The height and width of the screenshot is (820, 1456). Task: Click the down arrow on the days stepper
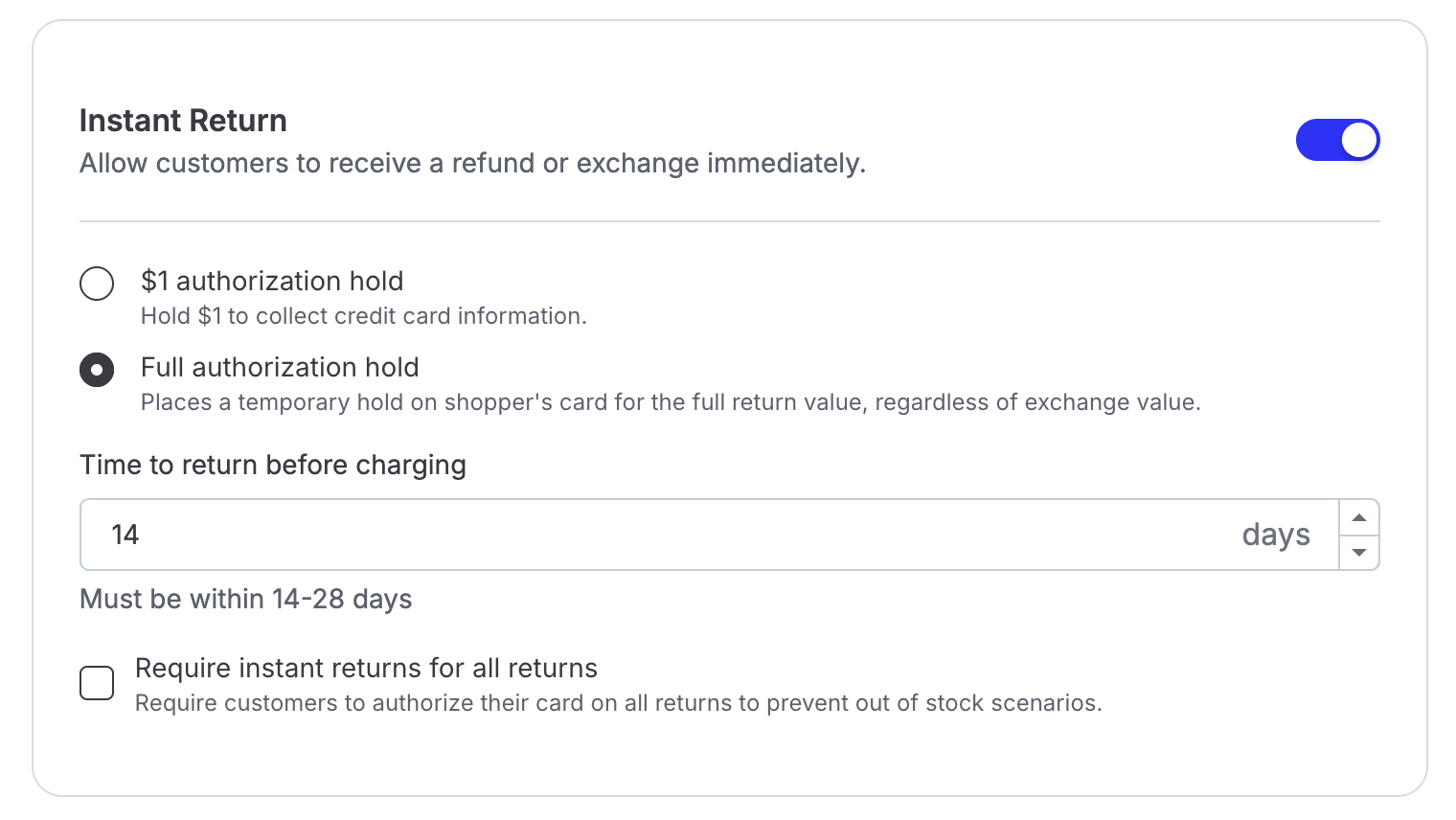pyautogui.click(x=1358, y=553)
